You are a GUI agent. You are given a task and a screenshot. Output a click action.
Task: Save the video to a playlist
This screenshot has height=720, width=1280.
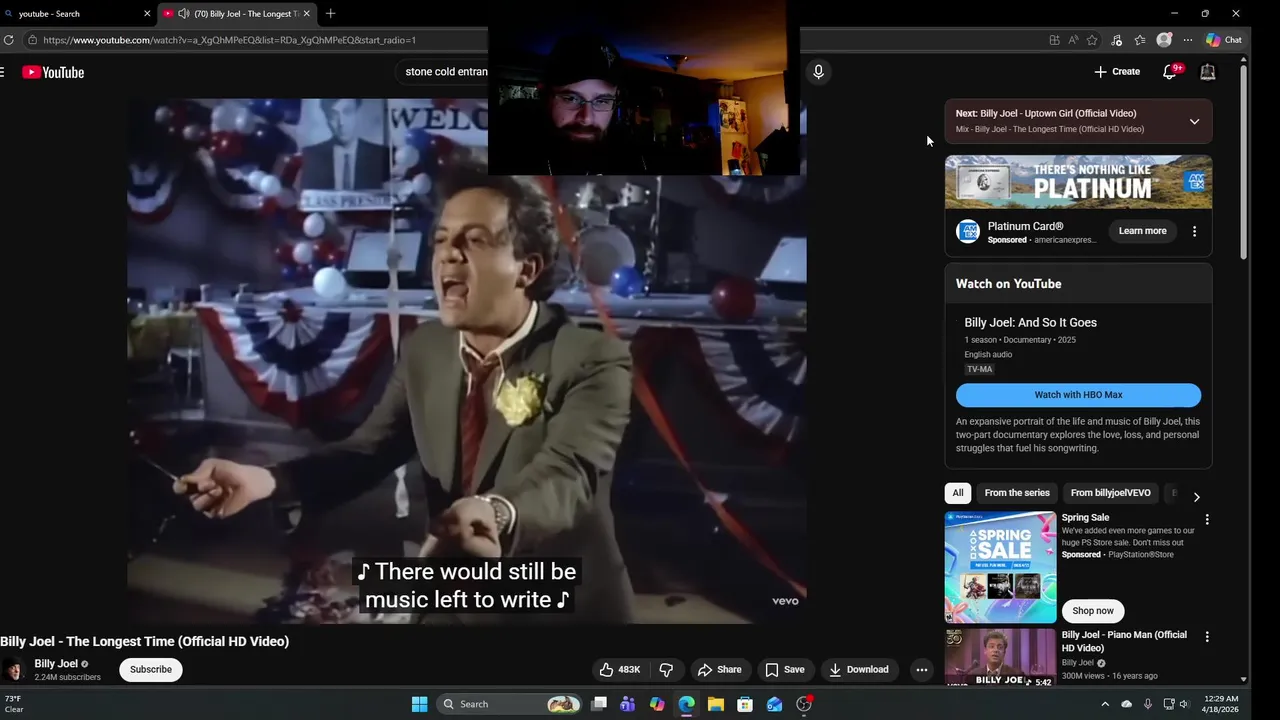click(784, 670)
